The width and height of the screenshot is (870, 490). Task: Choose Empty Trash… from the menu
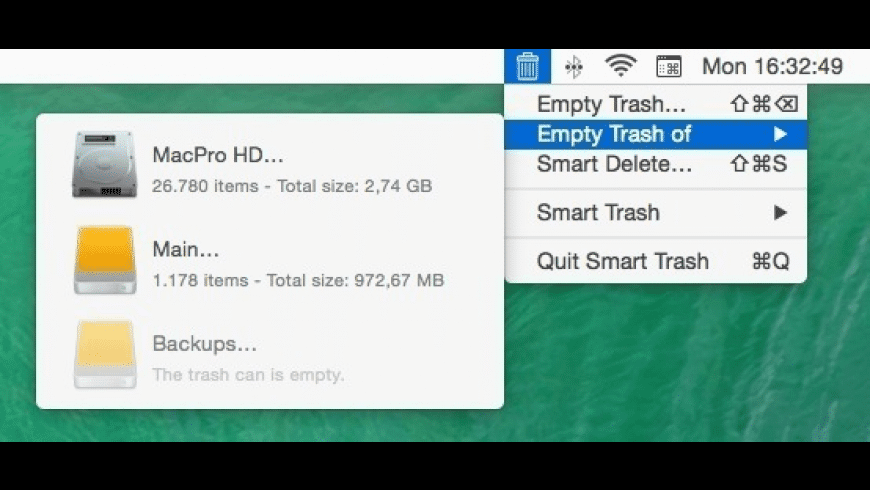pyautogui.click(x=655, y=104)
